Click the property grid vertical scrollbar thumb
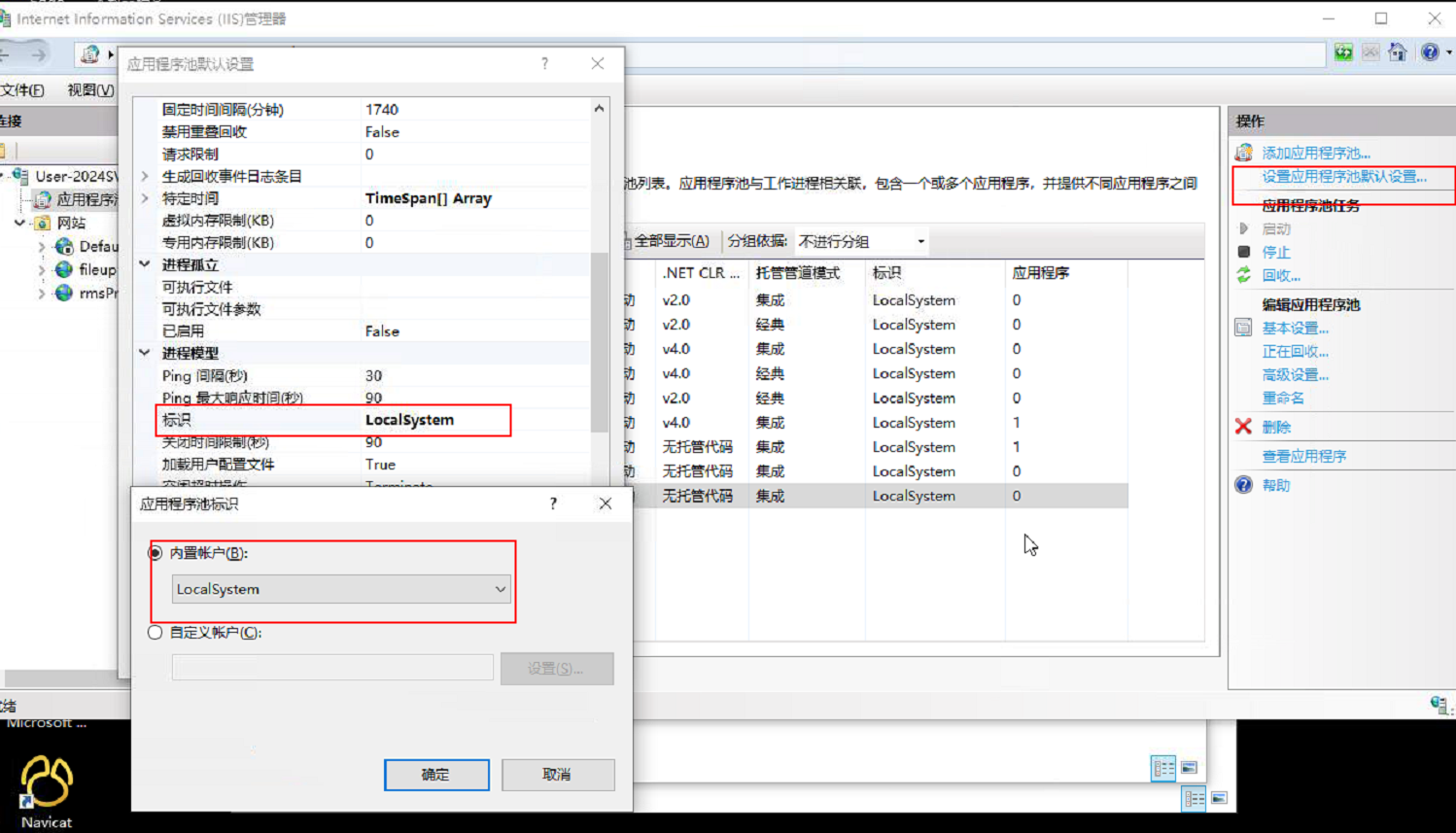The image size is (1456, 833). (x=599, y=342)
